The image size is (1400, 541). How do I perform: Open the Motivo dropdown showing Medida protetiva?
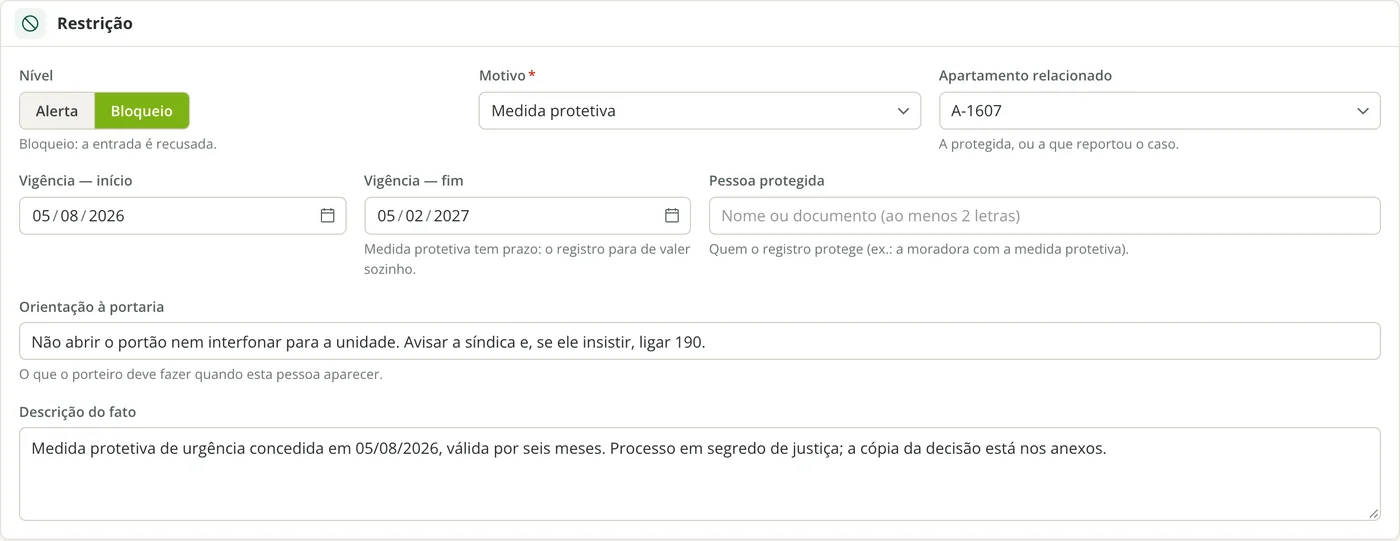(x=700, y=111)
